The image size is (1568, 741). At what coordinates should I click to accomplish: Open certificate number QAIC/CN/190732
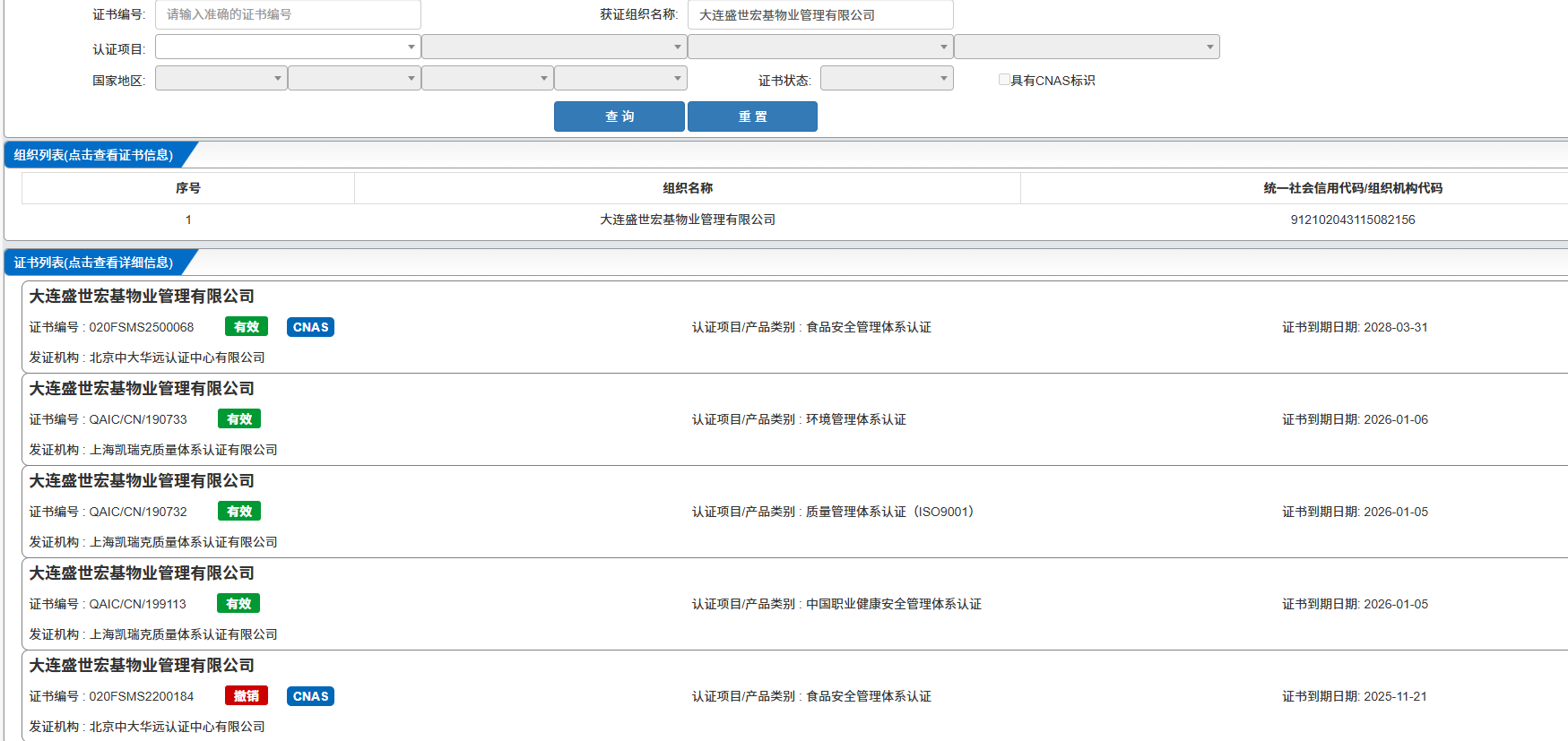coord(138,512)
